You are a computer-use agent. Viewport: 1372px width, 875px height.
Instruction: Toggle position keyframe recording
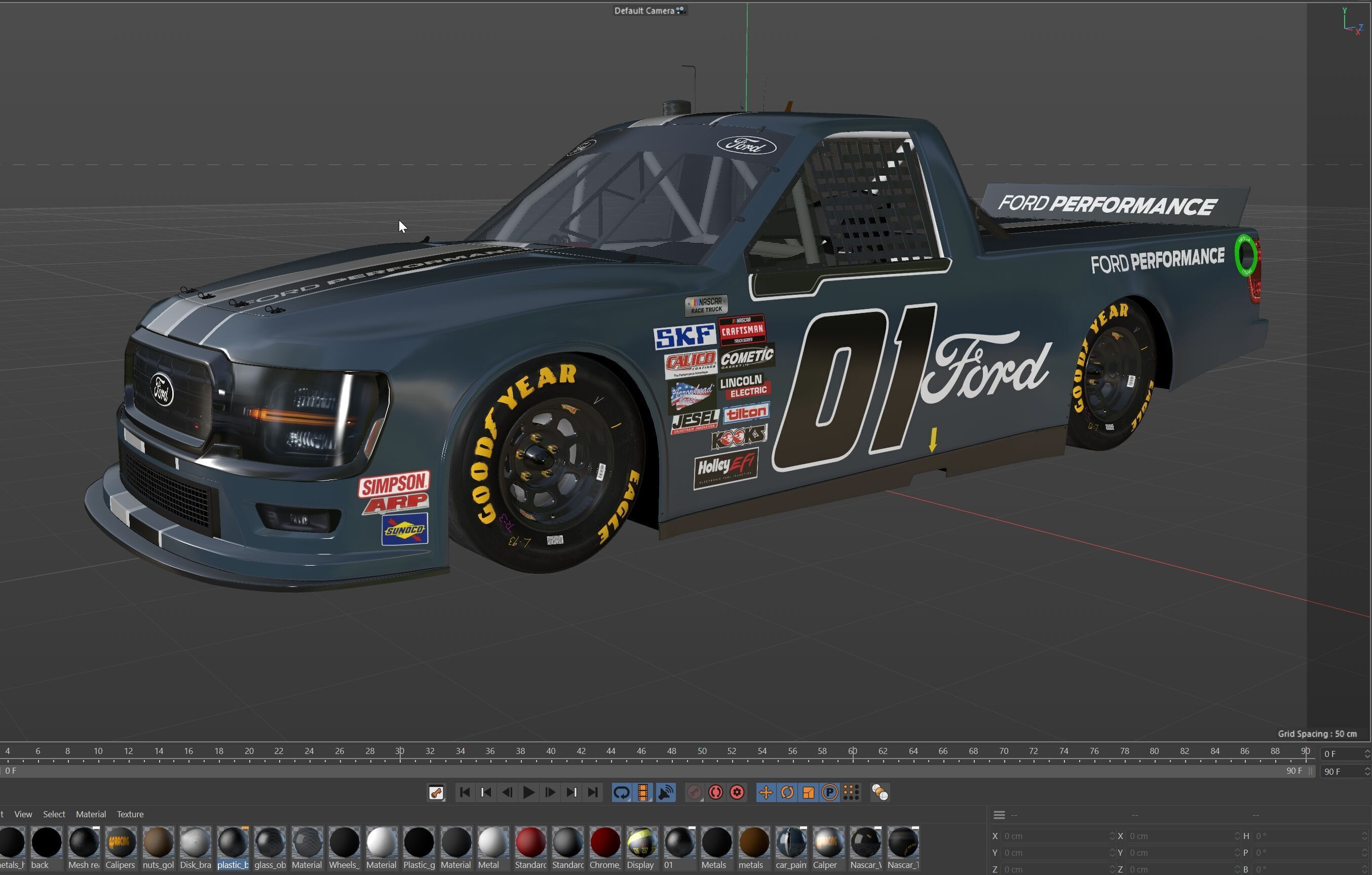click(766, 792)
